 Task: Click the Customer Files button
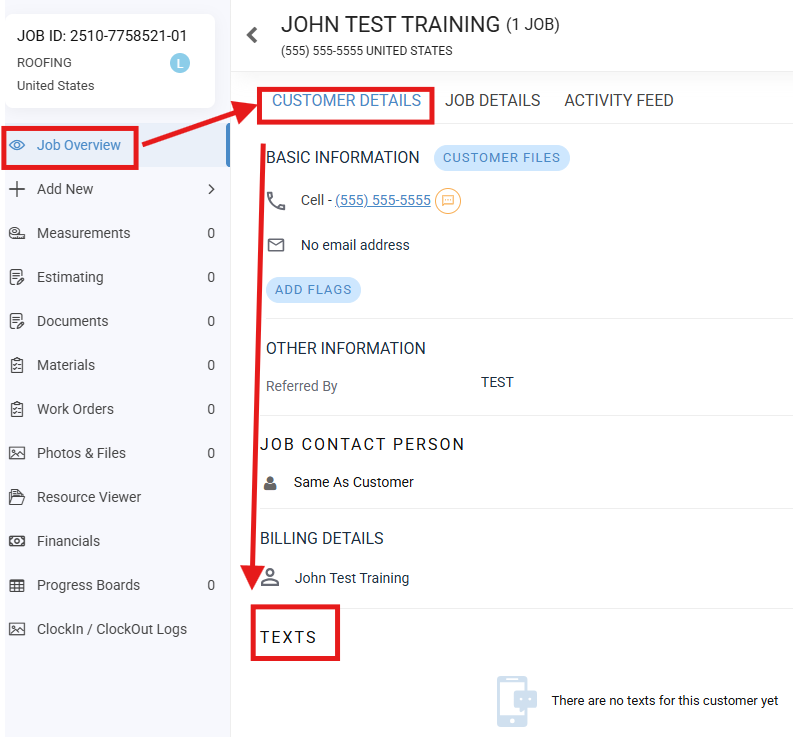502,158
